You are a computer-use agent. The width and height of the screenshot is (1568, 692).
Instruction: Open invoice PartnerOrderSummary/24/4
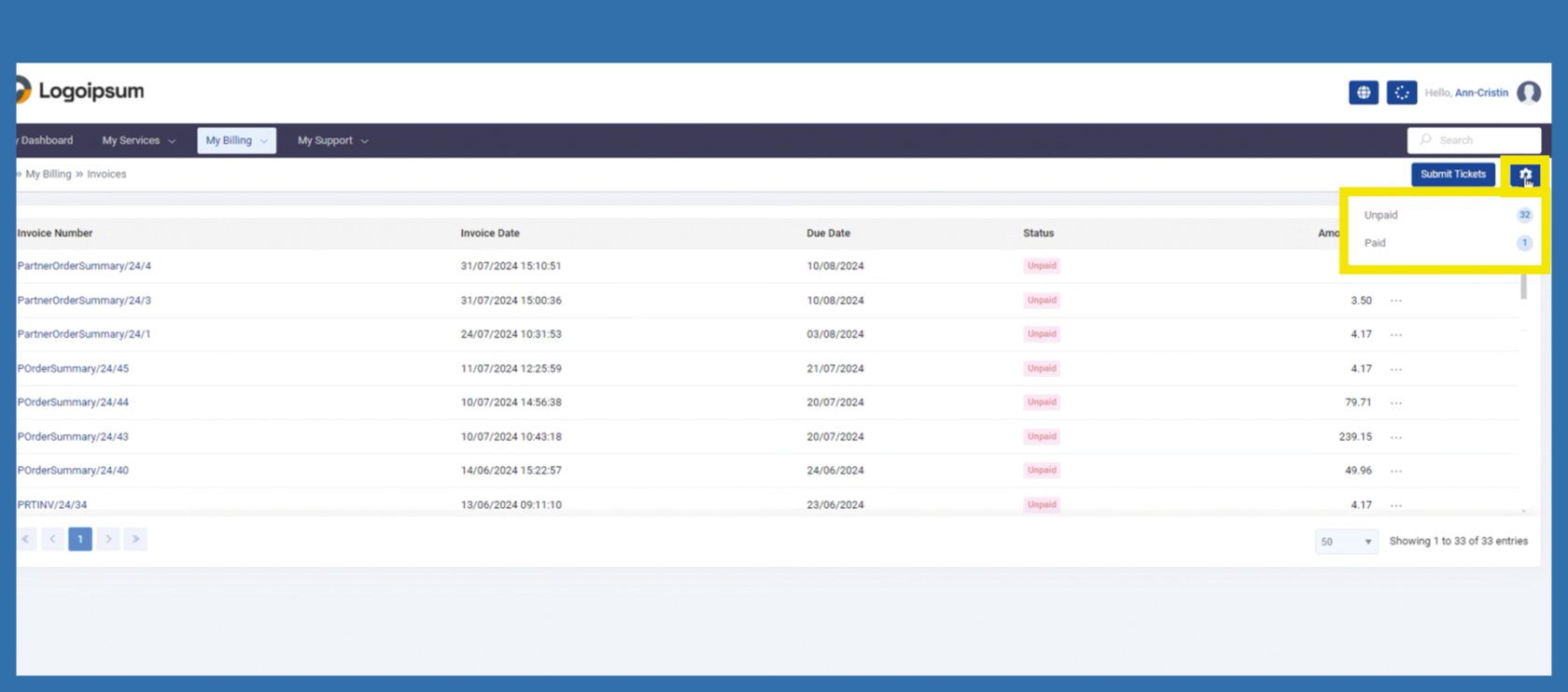pyautogui.click(x=84, y=266)
